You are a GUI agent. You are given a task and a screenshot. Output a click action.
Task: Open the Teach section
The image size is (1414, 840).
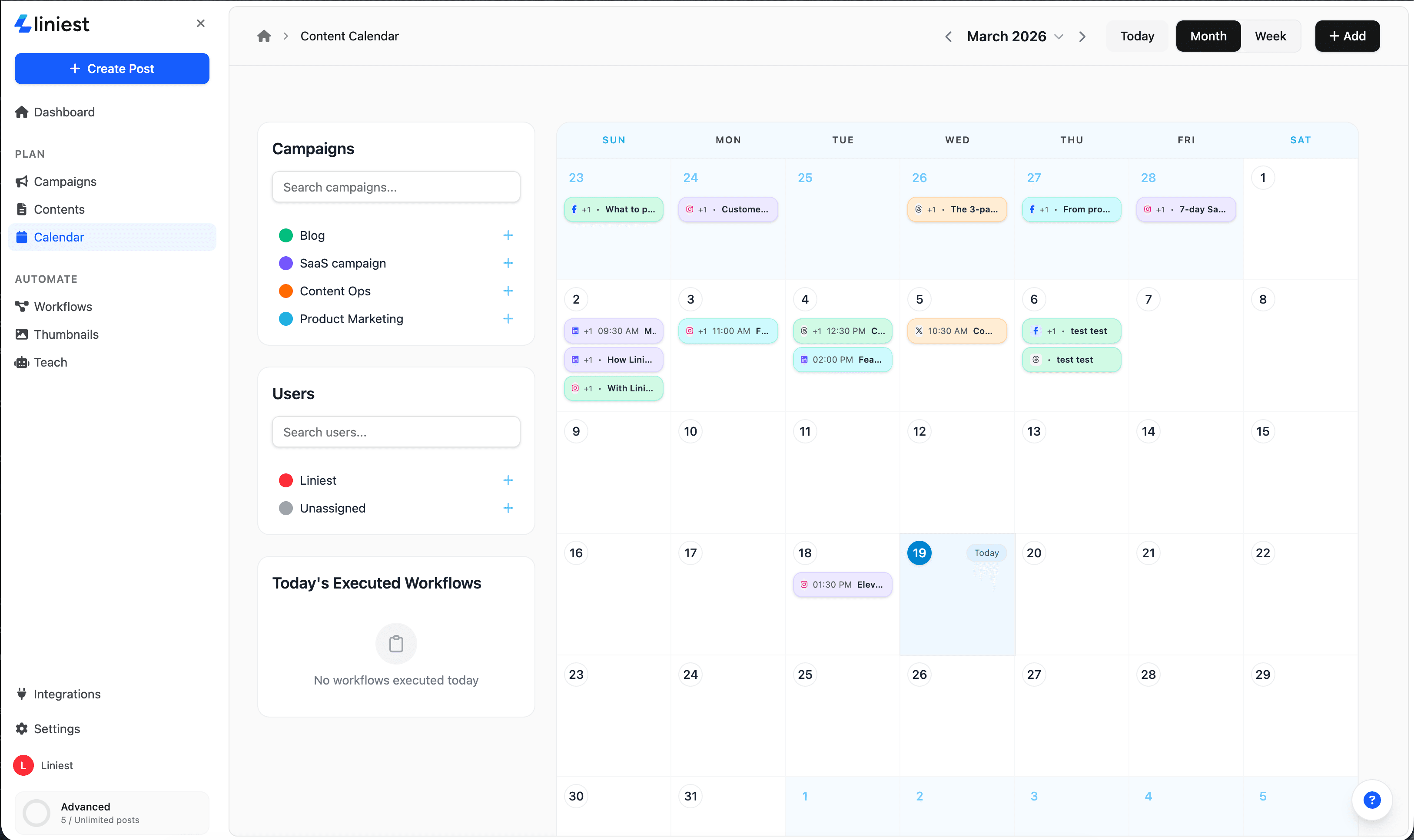[50, 362]
